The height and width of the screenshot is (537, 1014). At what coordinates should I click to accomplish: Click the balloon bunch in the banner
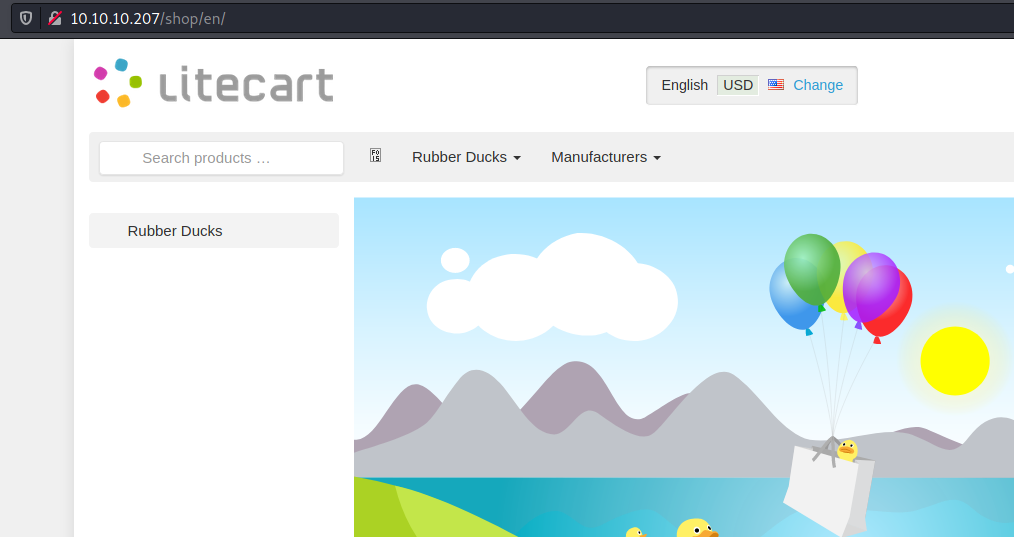click(x=841, y=288)
